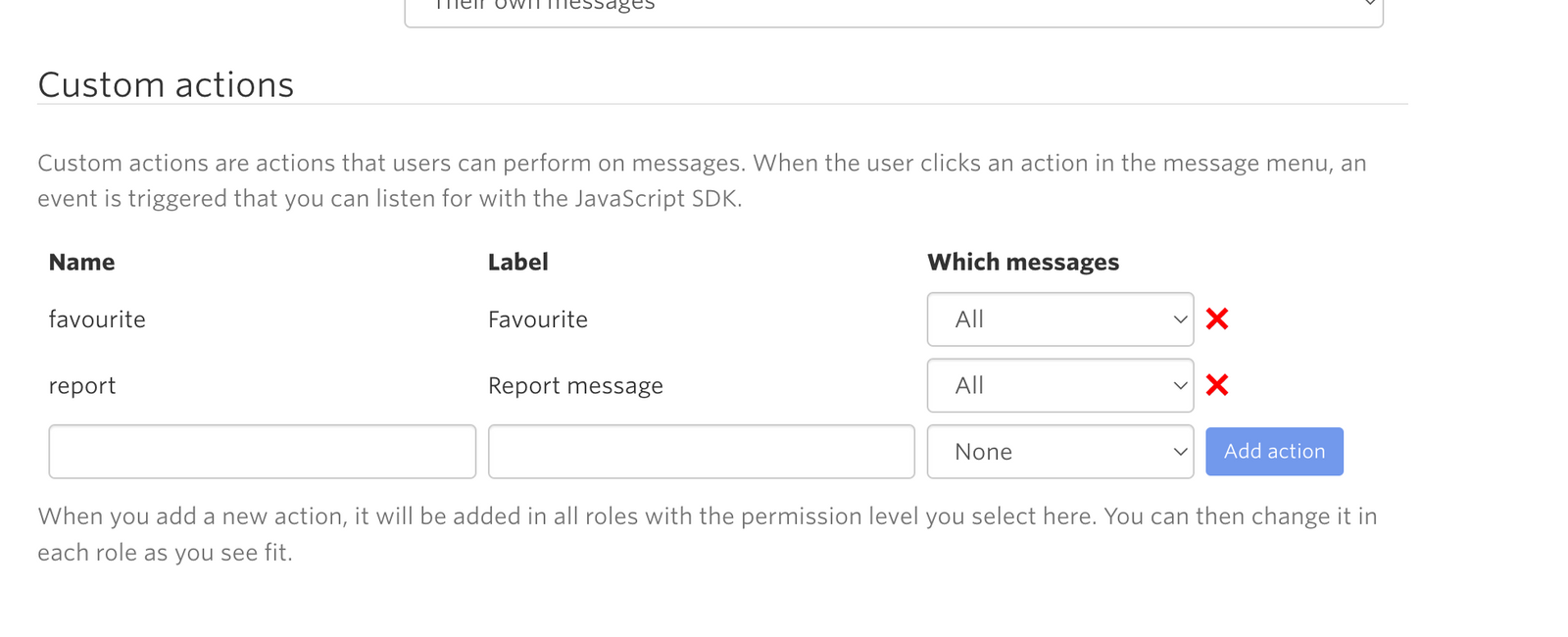This screenshot has height=637, width=1568.
Task: Click the delete cross next to Report message
Action: click(1216, 385)
